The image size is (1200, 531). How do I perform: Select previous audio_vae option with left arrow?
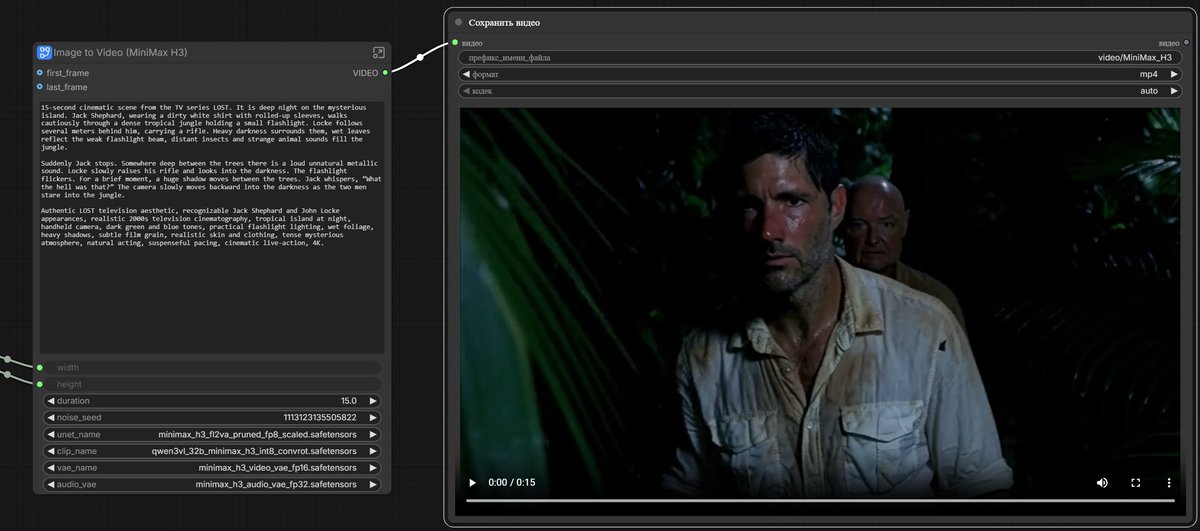pyautogui.click(x=50, y=485)
